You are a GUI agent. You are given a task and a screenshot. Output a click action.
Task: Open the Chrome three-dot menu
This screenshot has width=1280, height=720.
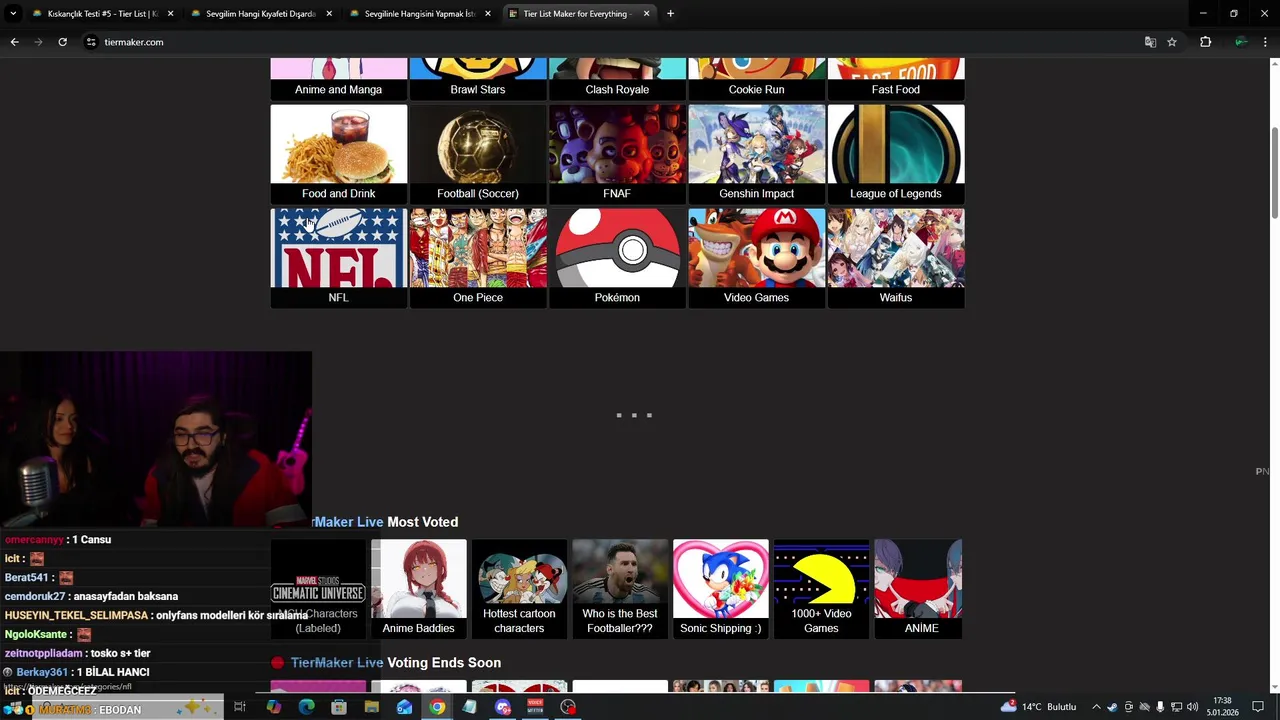pyautogui.click(x=1265, y=42)
